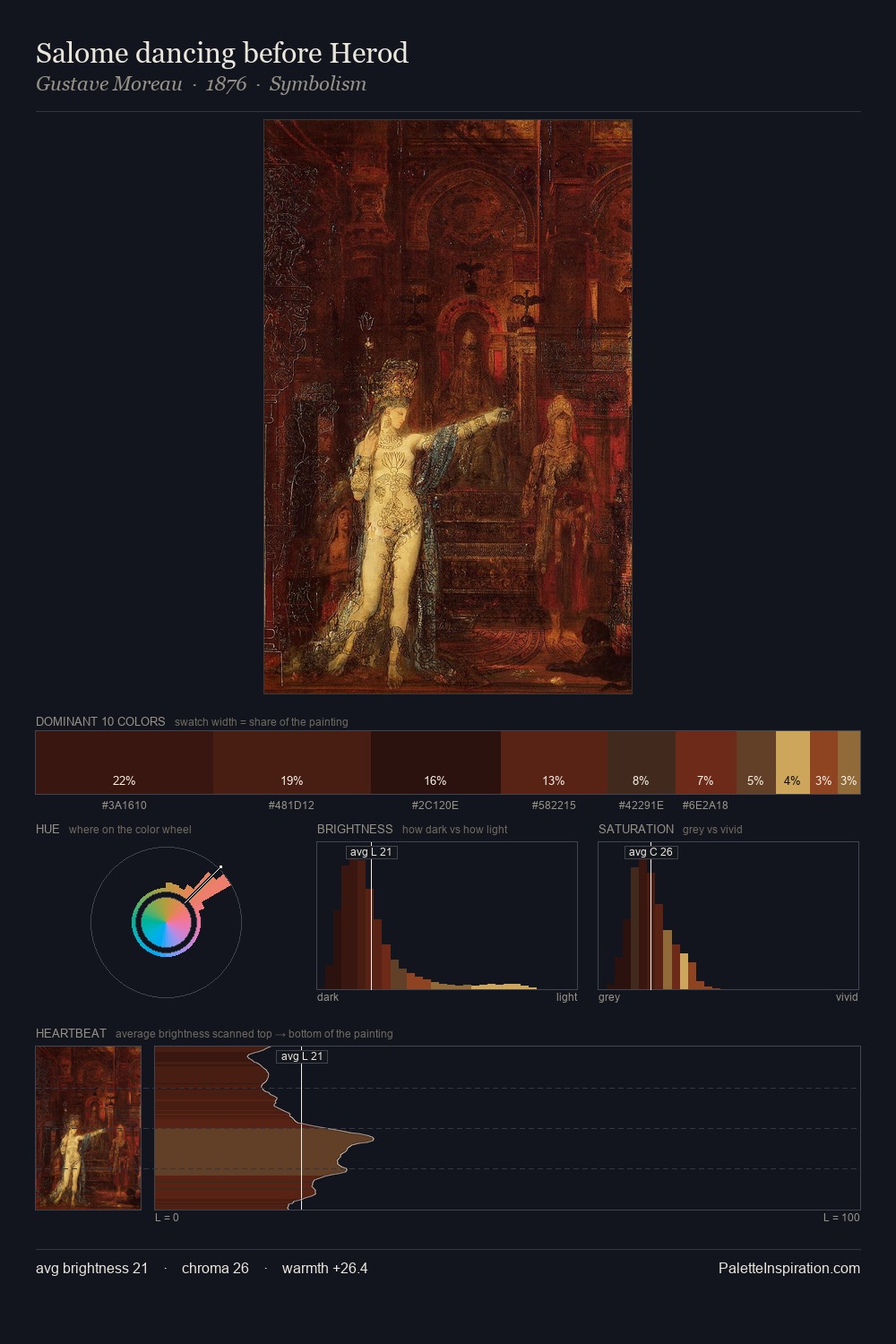Click the hue color wheel center
Viewport: 896px width, 1344px height.
coord(166,922)
